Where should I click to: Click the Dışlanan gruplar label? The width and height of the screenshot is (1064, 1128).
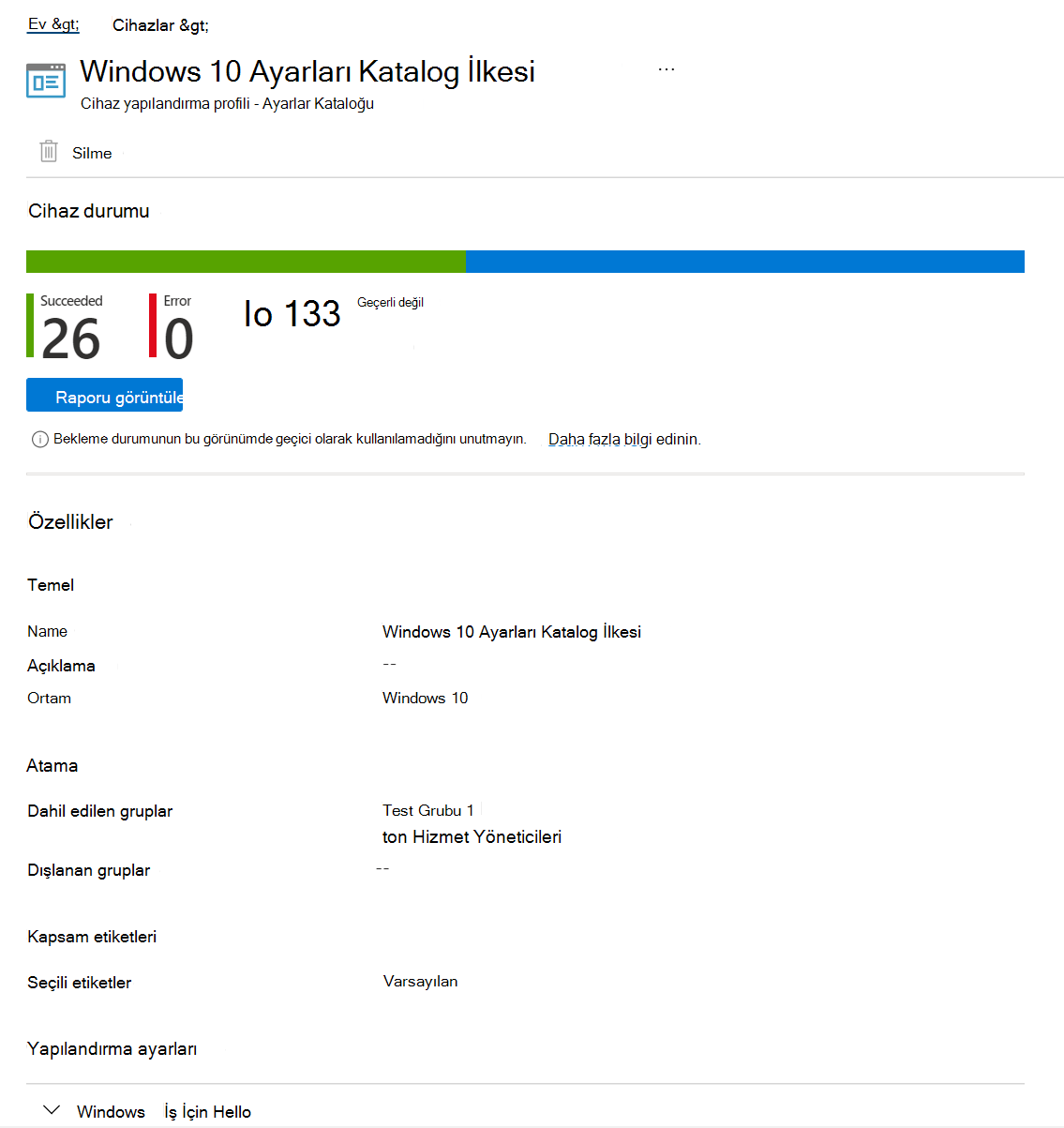pos(89,870)
